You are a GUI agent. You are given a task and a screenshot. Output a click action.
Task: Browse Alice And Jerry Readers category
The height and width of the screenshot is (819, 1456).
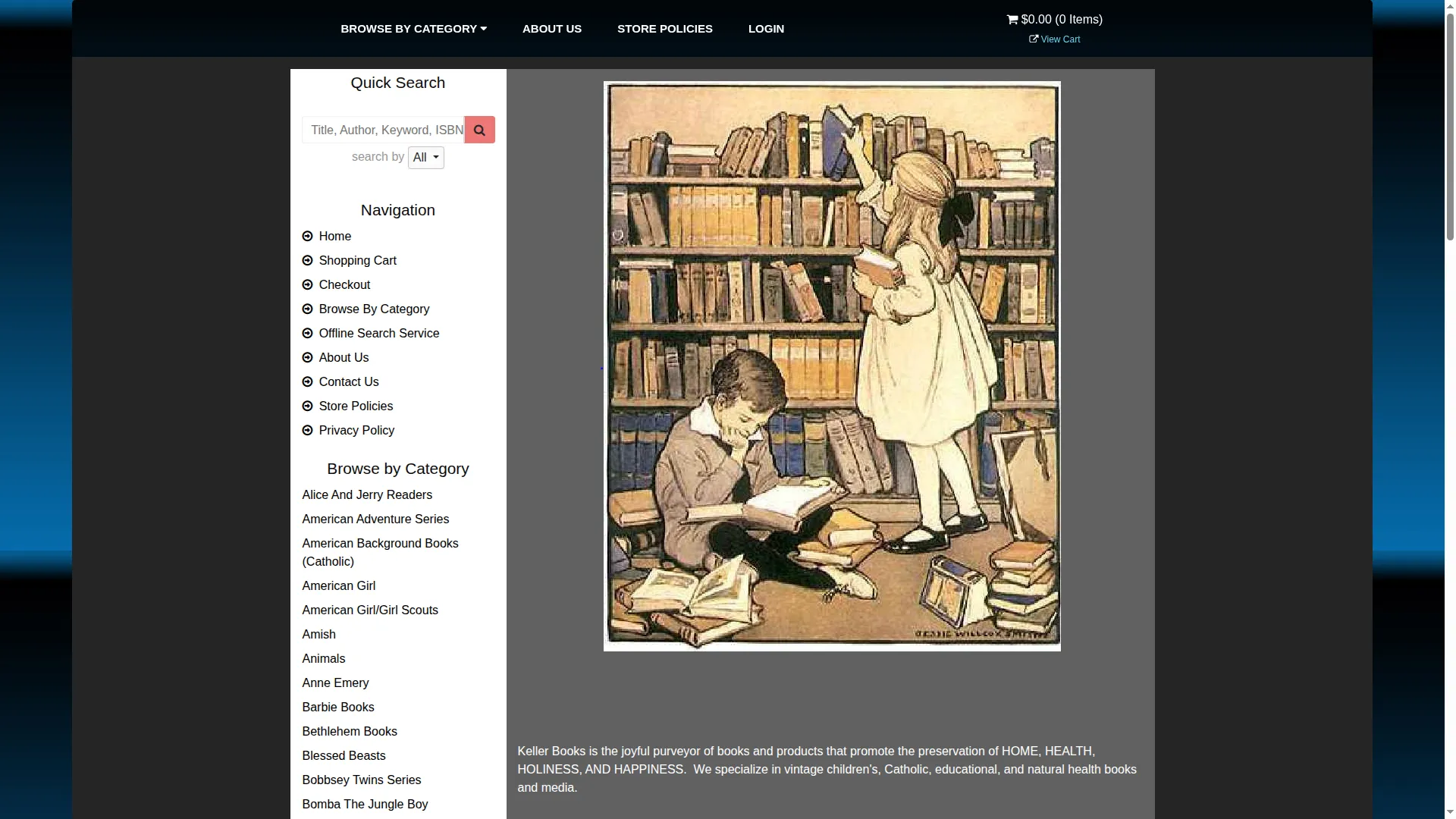(367, 495)
